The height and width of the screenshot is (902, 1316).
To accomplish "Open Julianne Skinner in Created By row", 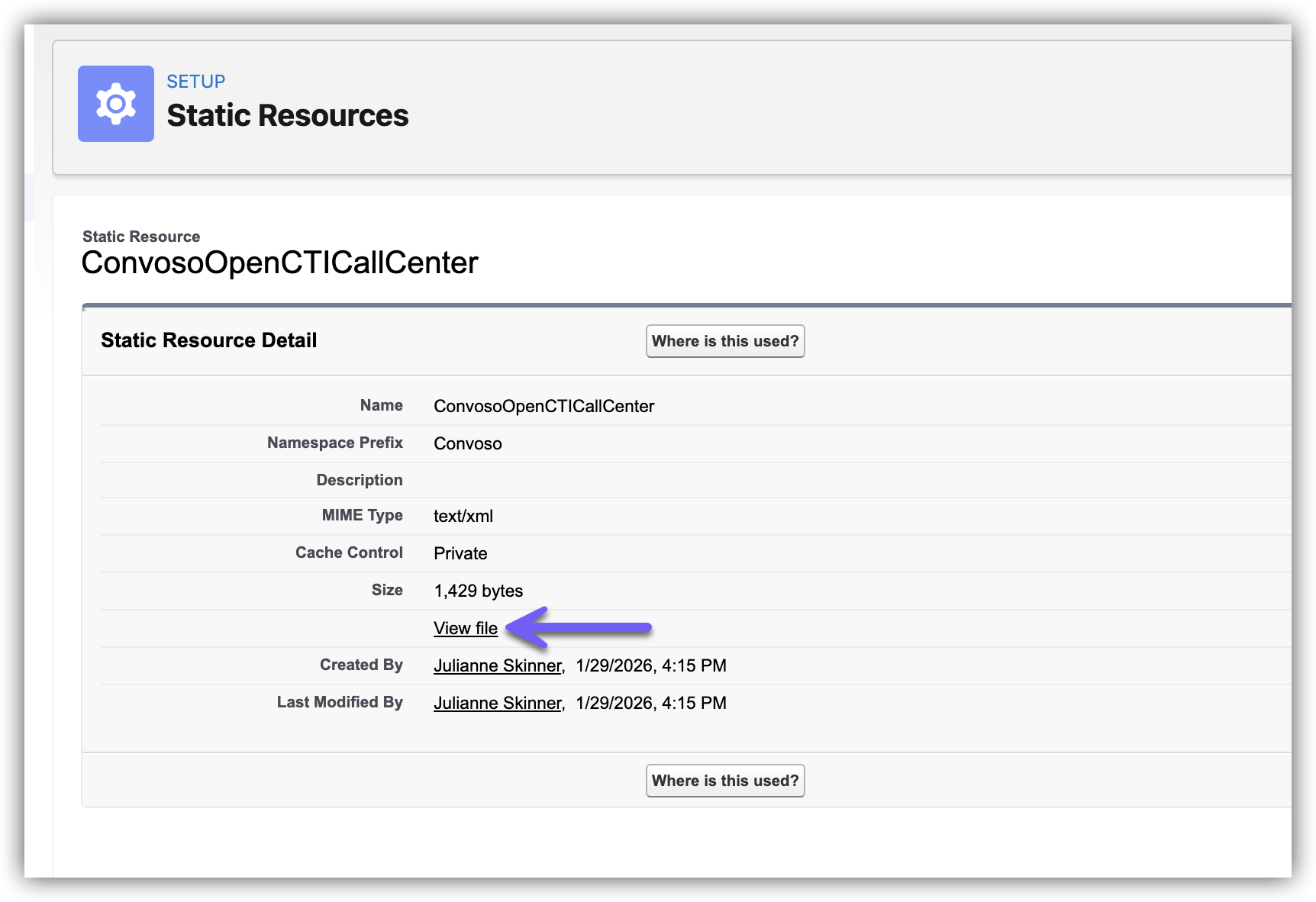I will [498, 665].
